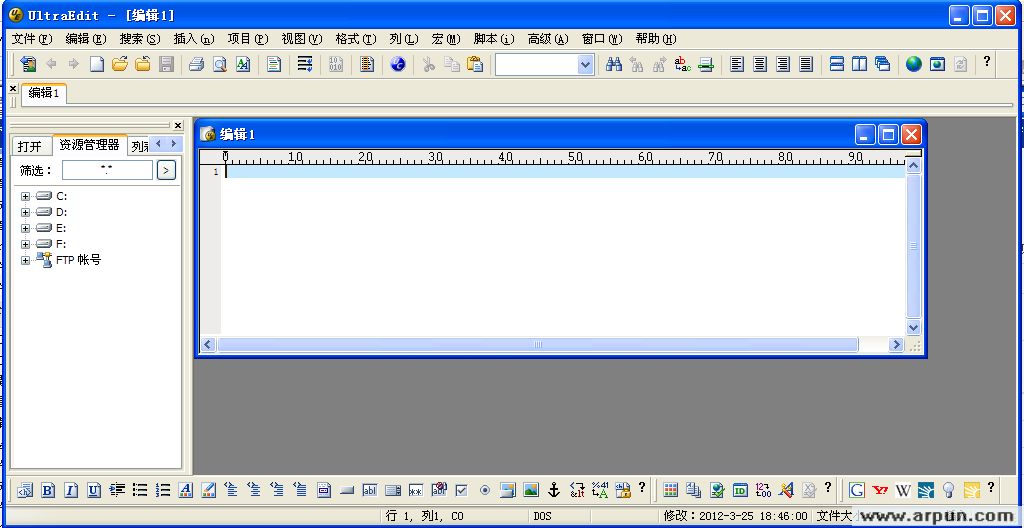Viewport: 1024px width, 528px height.
Task: Tile windows vertically icon
Action: (859, 64)
